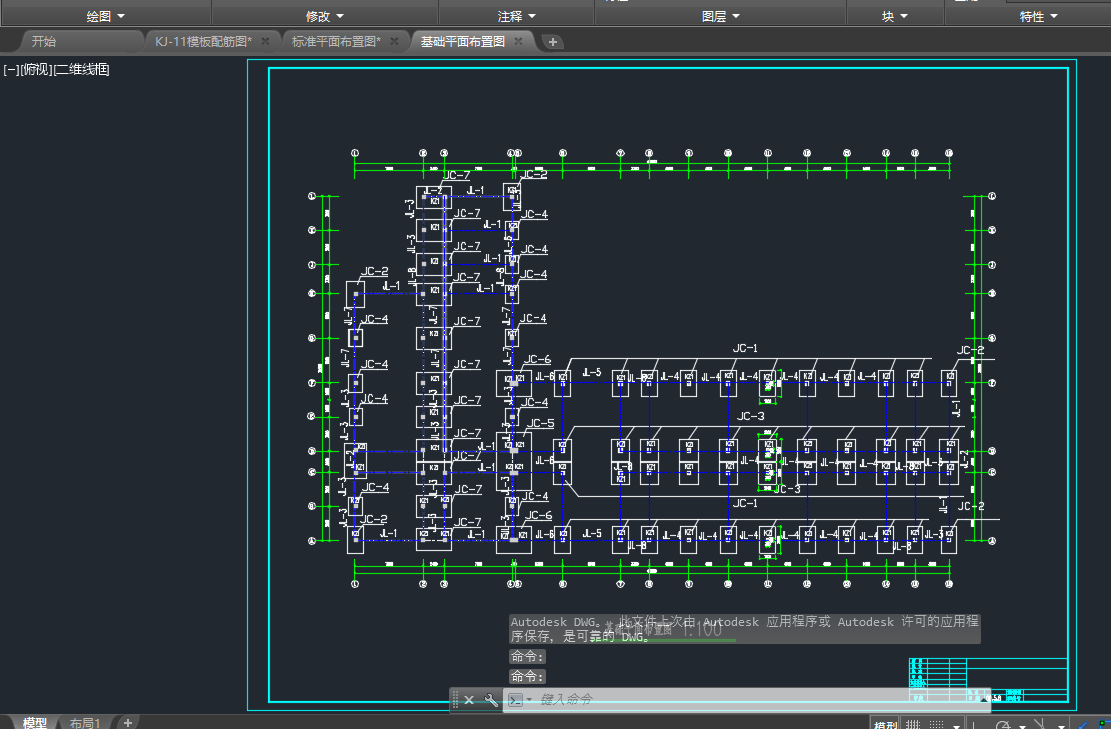Add a new drawing tab
Screen dimensions: 1111x729
[553, 42]
